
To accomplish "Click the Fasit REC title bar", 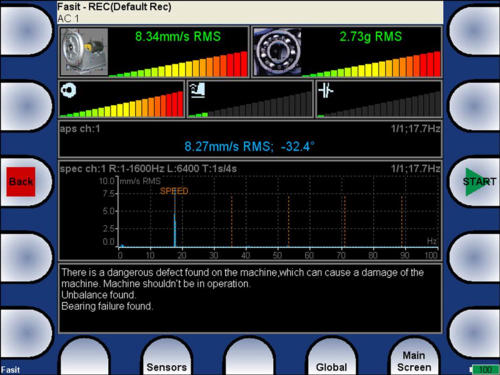I will [x=250, y=12].
